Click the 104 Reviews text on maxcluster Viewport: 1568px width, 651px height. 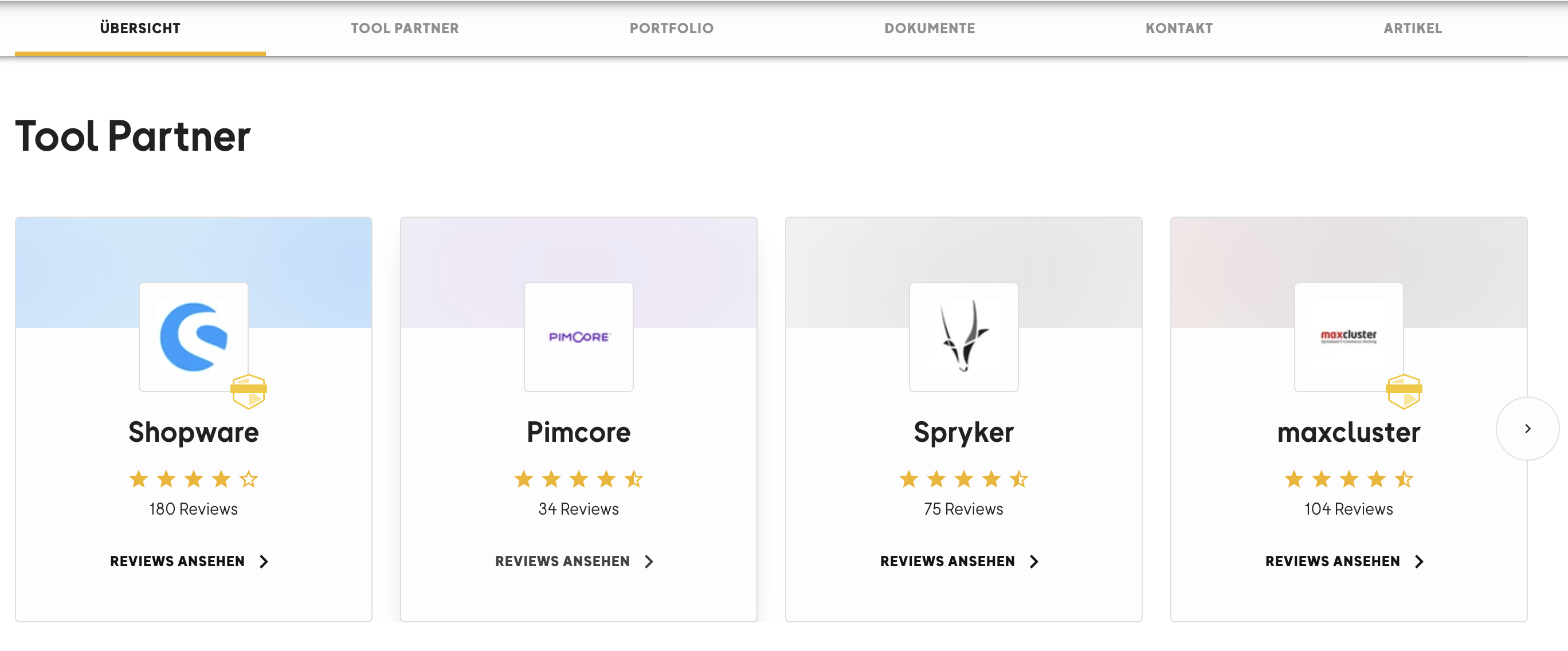tap(1349, 509)
